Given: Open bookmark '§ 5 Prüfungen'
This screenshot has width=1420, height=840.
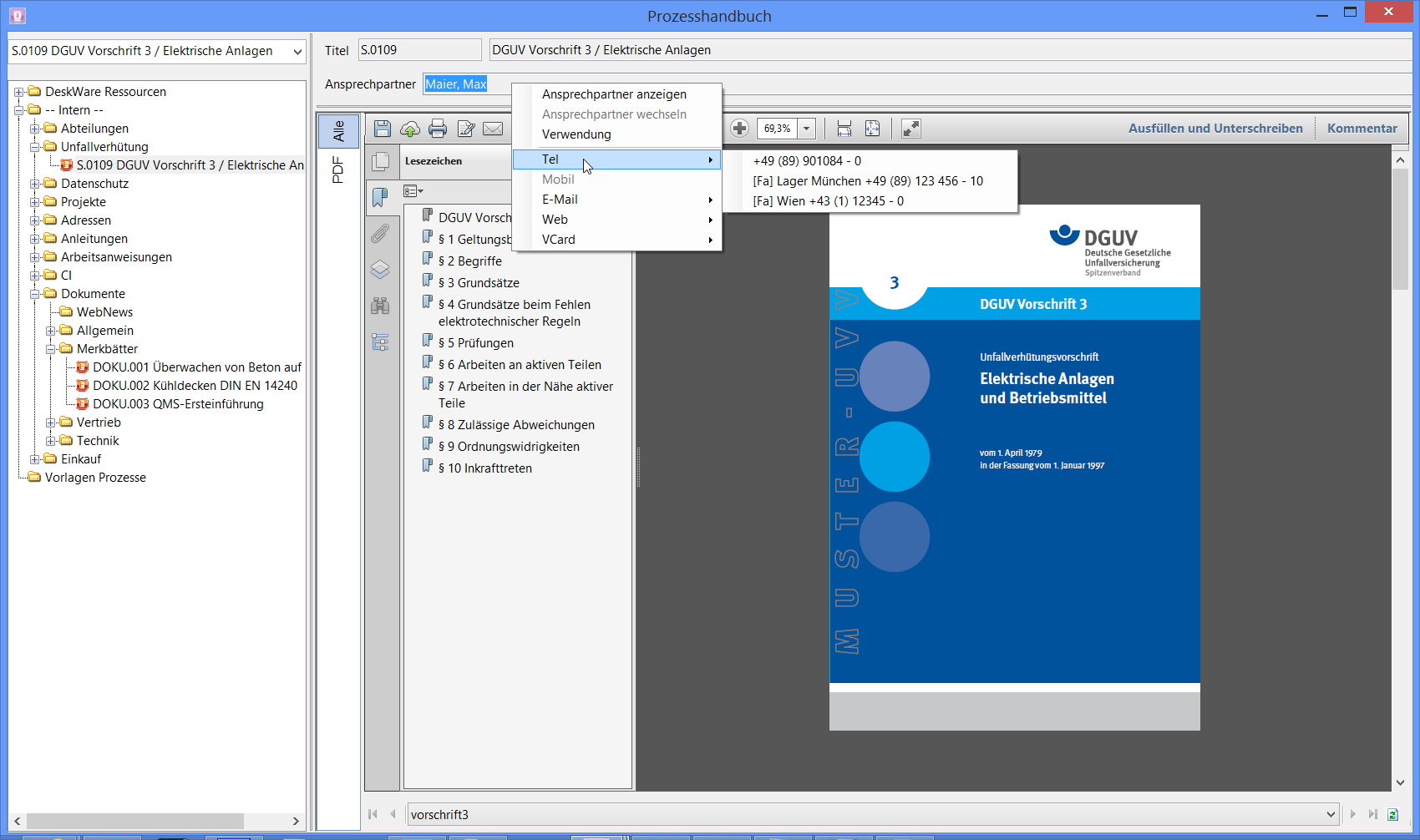Looking at the screenshot, I should (x=476, y=343).
